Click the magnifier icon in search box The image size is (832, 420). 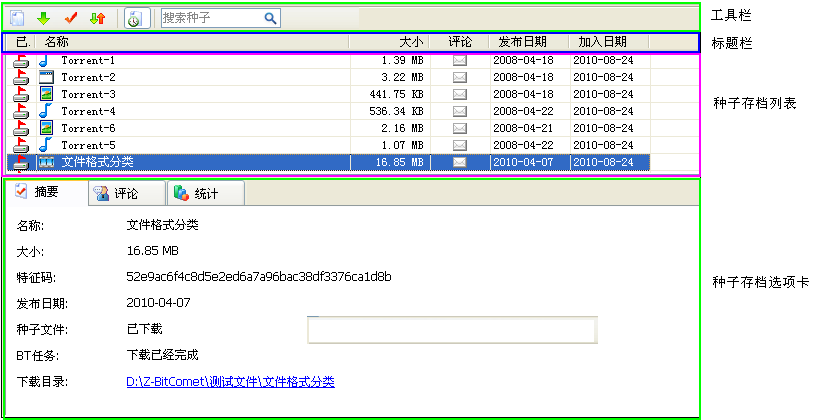point(270,18)
